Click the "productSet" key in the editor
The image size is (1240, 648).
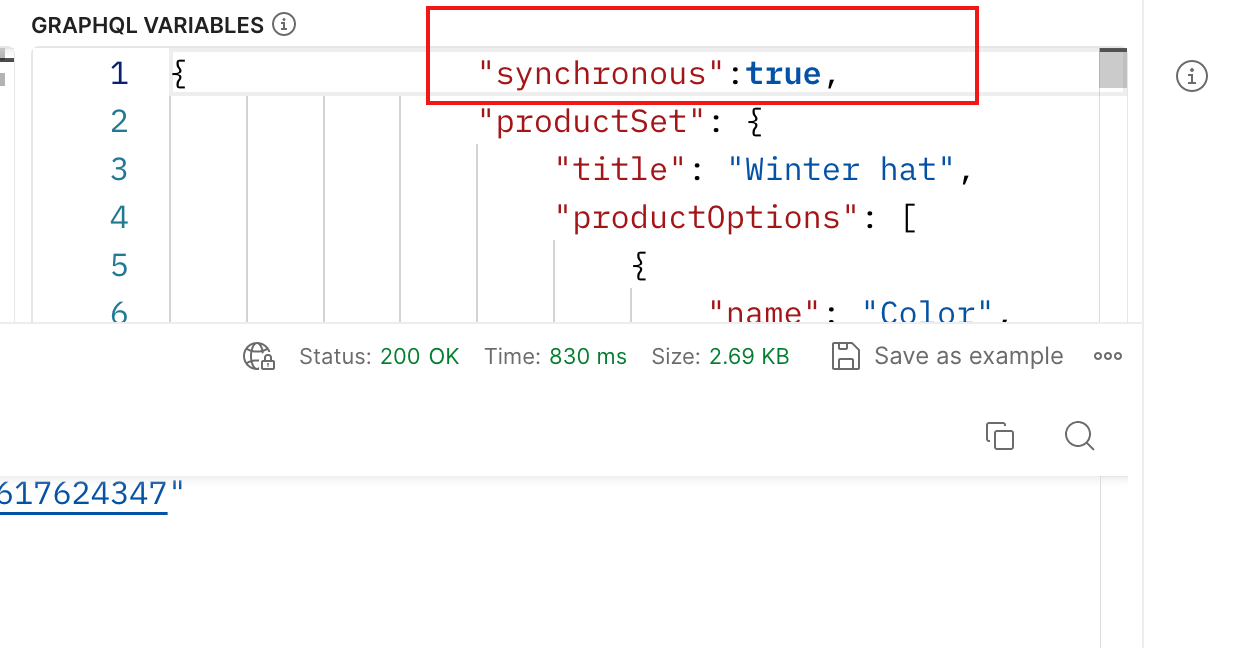click(x=596, y=122)
